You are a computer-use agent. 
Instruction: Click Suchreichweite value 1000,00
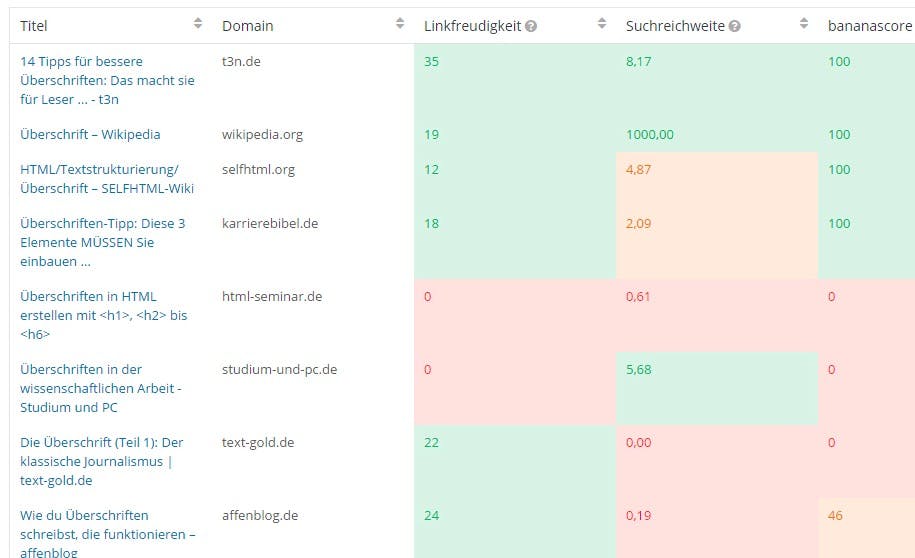click(x=649, y=134)
